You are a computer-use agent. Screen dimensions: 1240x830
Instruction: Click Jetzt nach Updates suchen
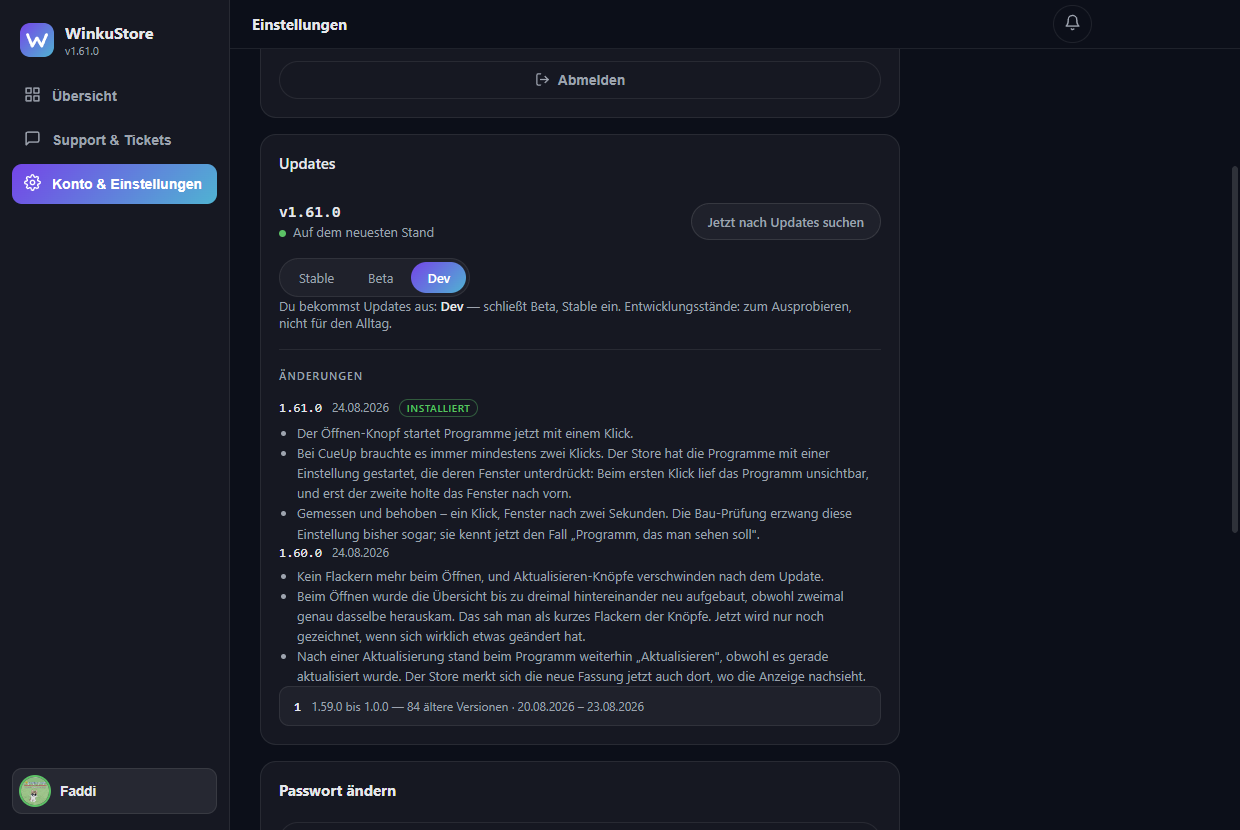click(x=786, y=222)
